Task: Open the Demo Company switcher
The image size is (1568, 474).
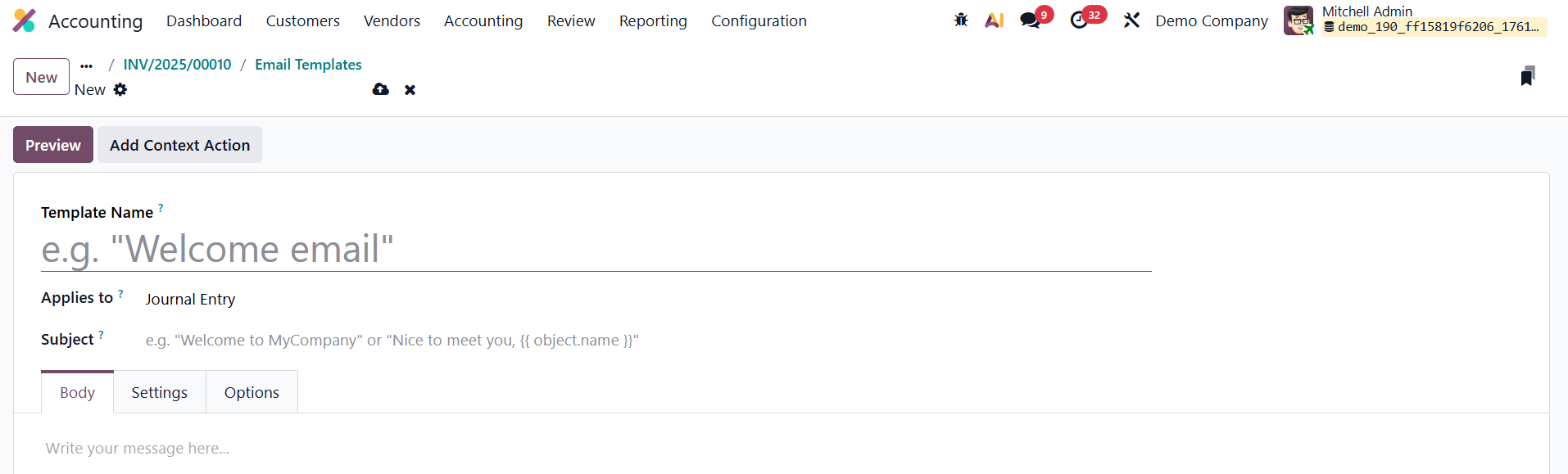Action: click(1211, 20)
